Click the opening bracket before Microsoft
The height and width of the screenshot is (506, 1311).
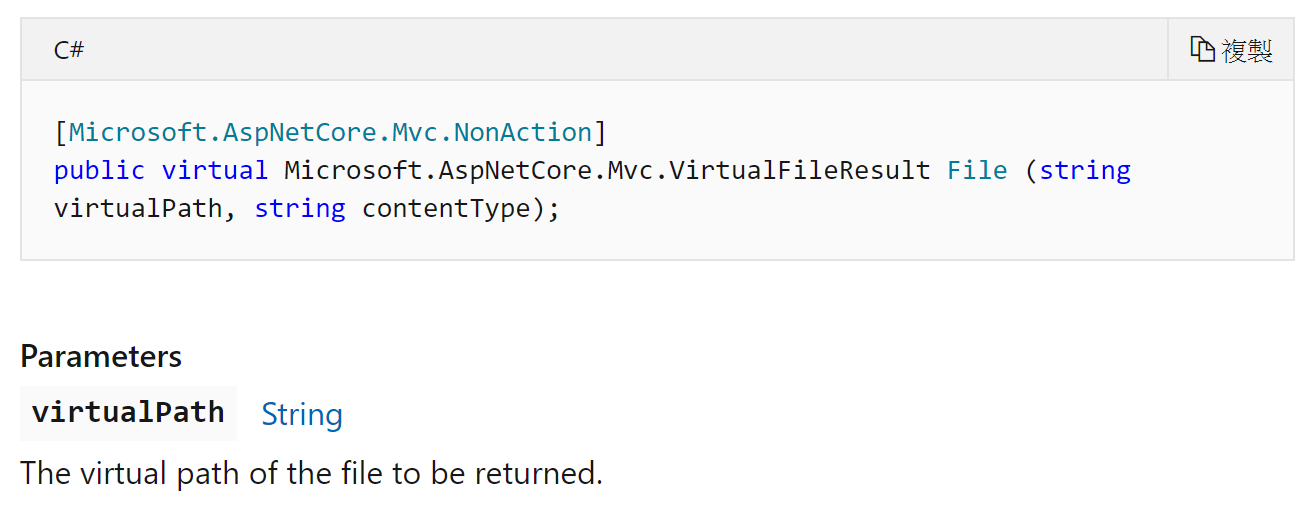[61, 132]
